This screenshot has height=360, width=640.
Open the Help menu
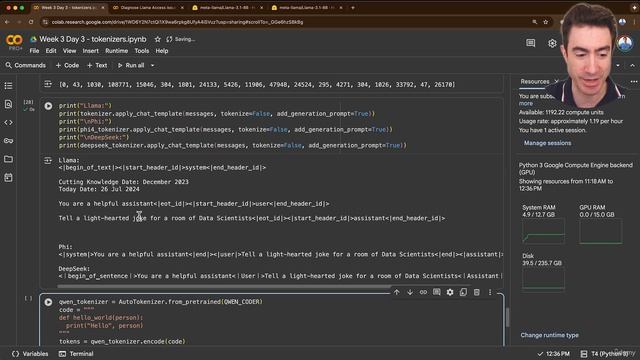[162, 51]
